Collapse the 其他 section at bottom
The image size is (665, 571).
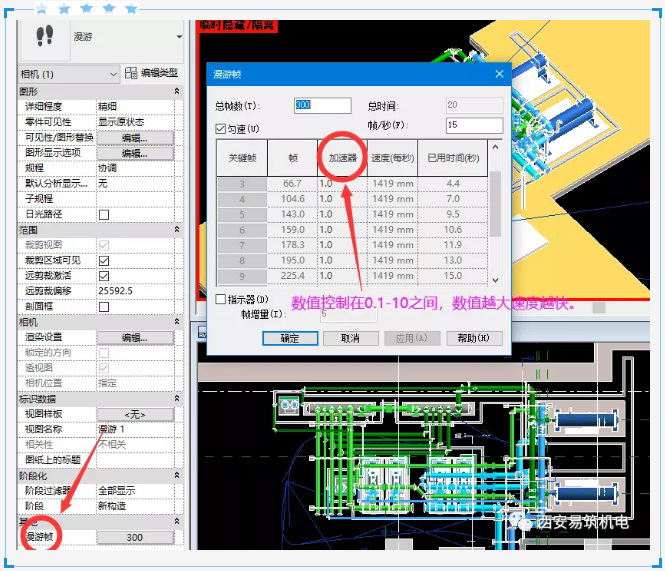(177, 521)
